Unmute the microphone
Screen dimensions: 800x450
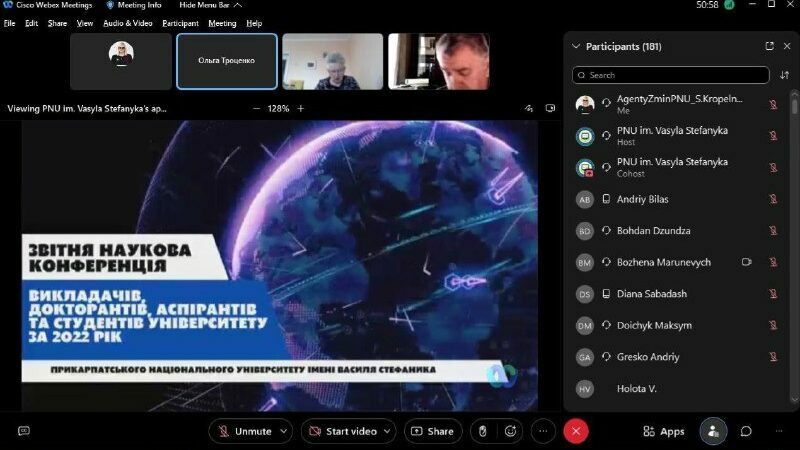click(244, 431)
